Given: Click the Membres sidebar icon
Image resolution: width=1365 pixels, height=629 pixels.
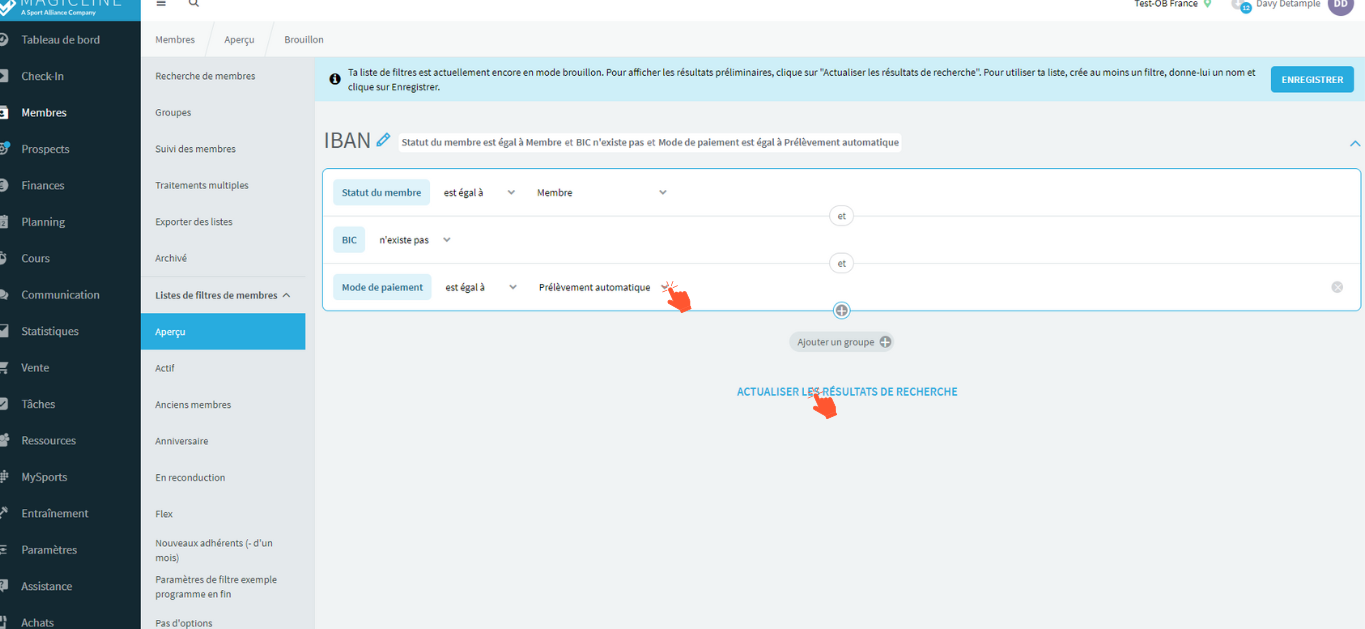Looking at the screenshot, I should 3,113.
